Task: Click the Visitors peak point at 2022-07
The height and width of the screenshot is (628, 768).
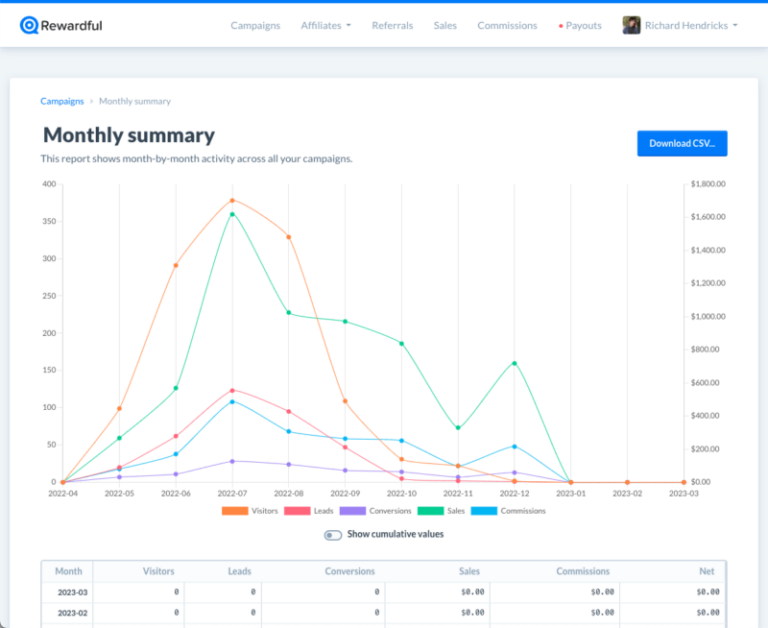Action: click(233, 199)
